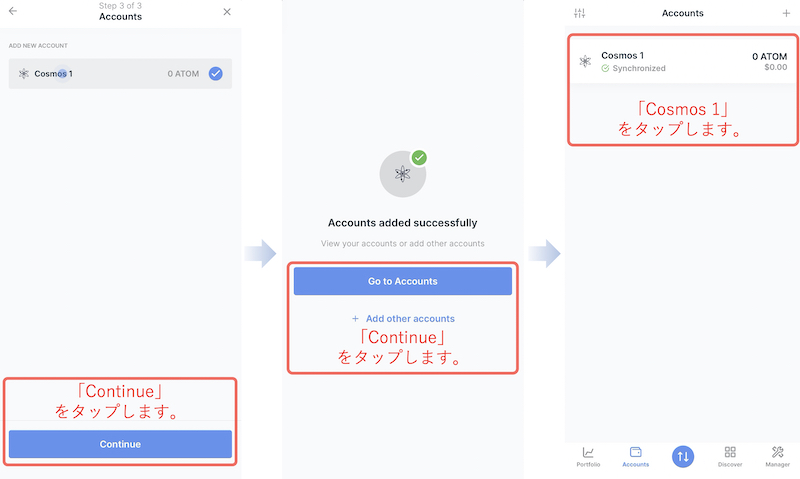
Task: Open the Manager tab
Action: (x=778, y=457)
